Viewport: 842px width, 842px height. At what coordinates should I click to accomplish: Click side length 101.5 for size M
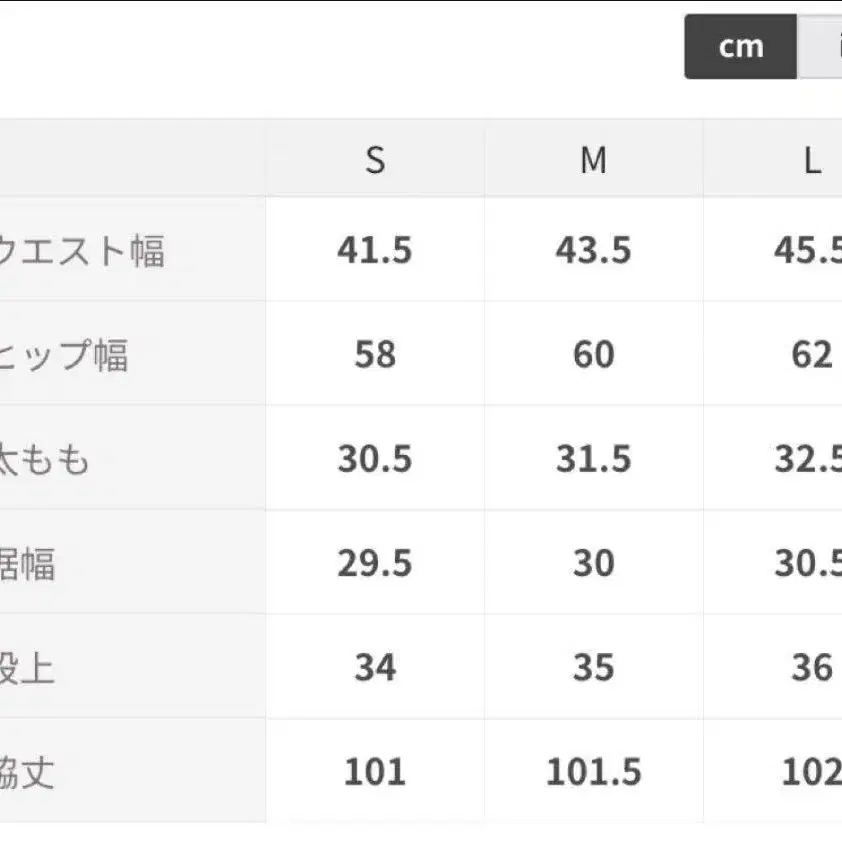click(593, 772)
